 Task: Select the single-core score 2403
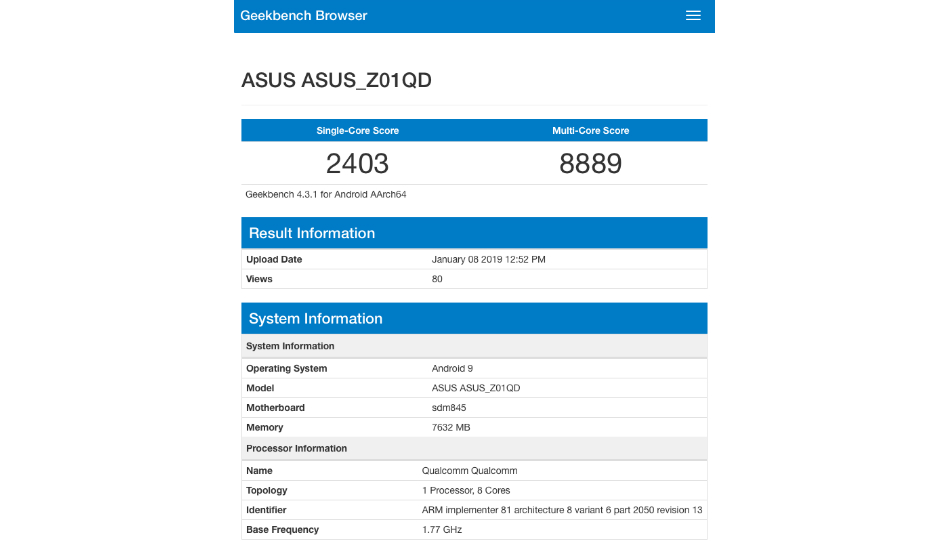point(357,164)
